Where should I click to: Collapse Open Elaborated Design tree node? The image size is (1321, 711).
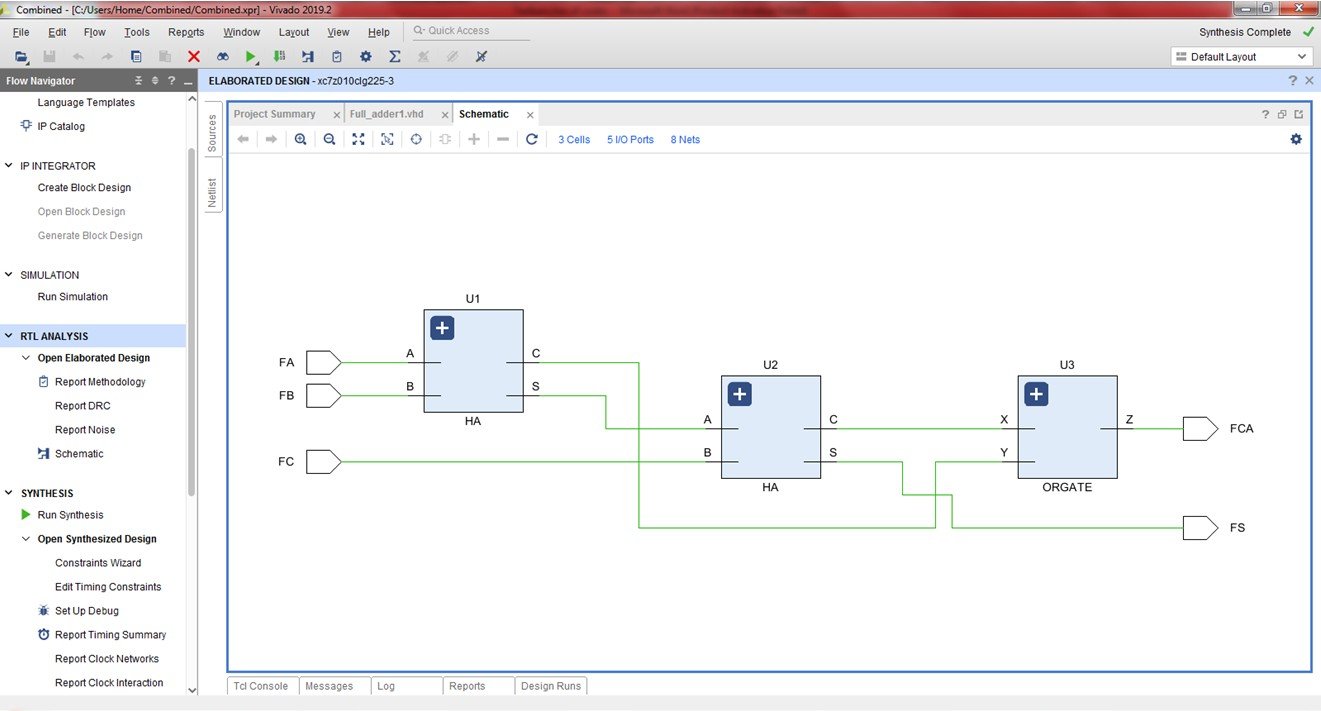(26, 358)
